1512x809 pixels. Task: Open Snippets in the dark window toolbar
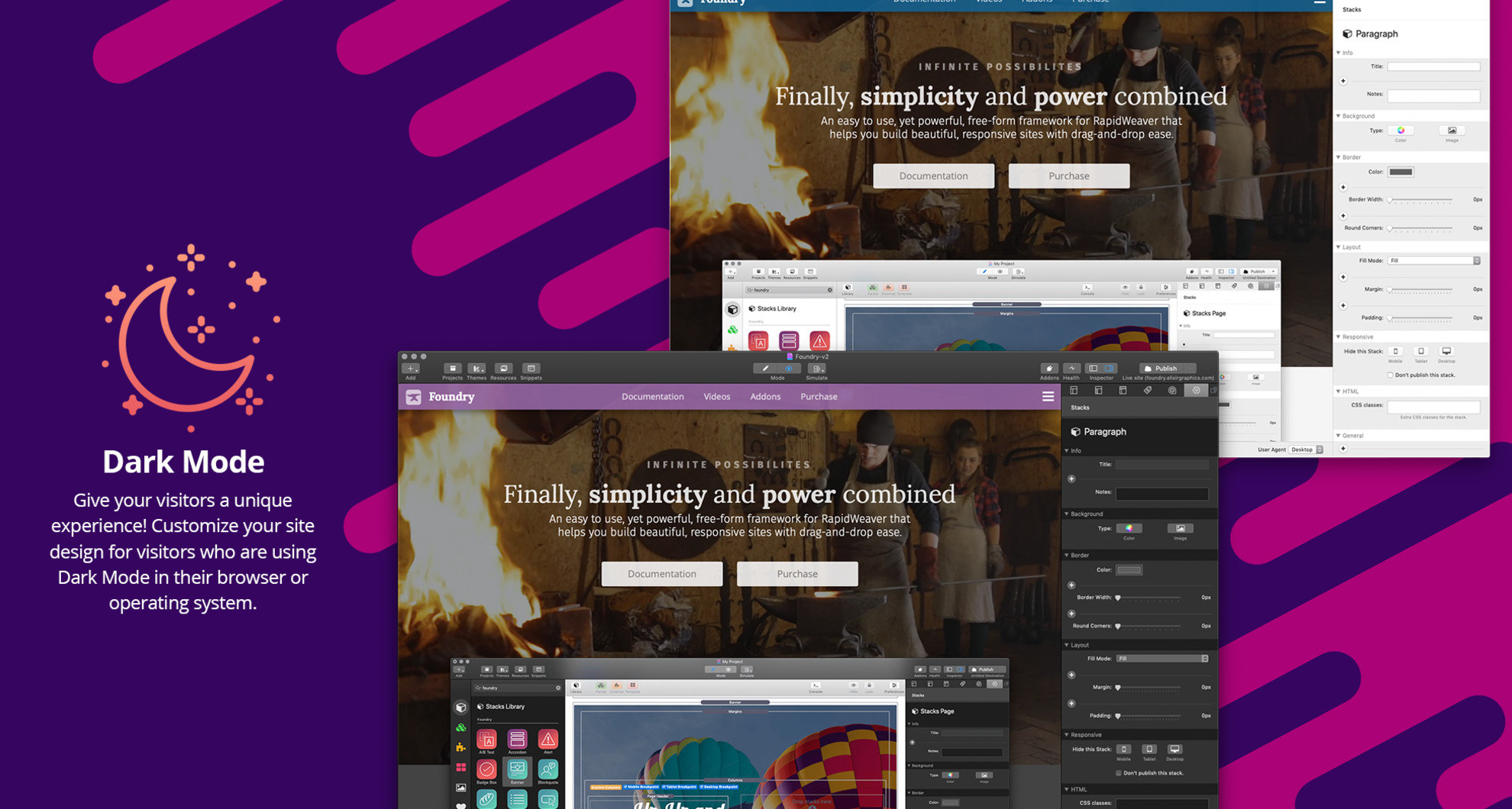click(x=531, y=369)
